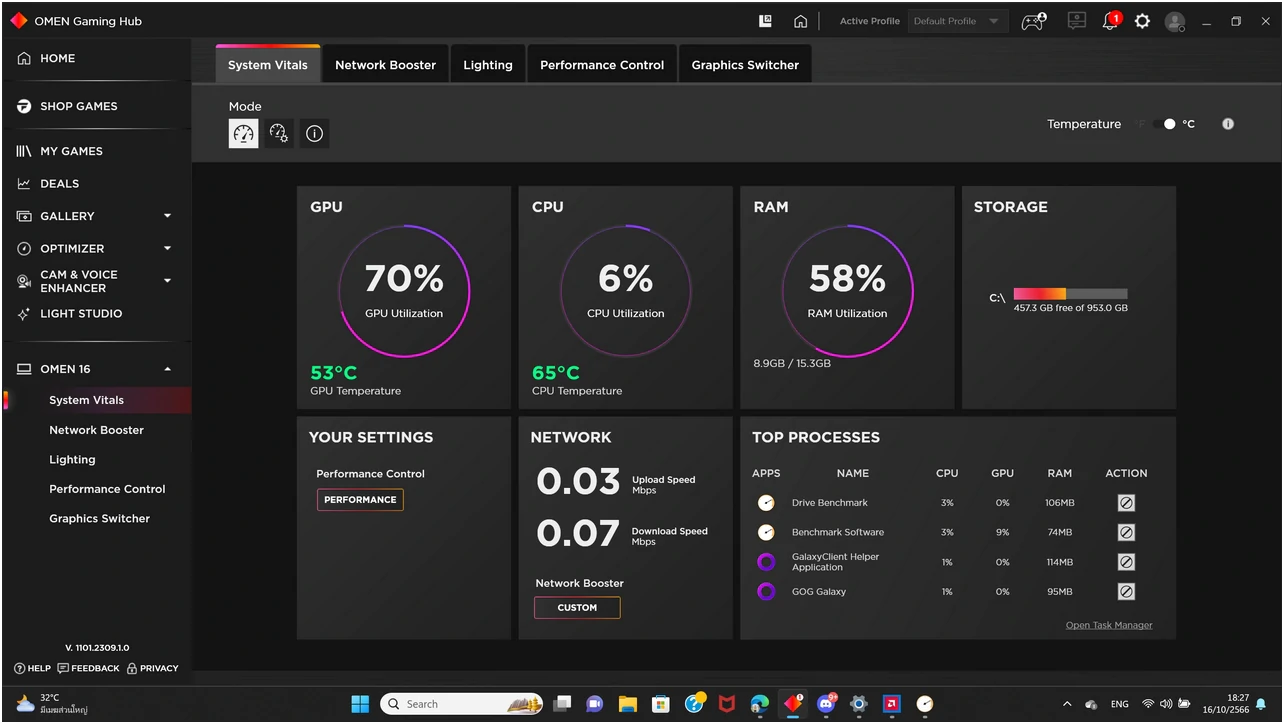
Task: End the Drive Benchmark process
Action: point(1126,503)
